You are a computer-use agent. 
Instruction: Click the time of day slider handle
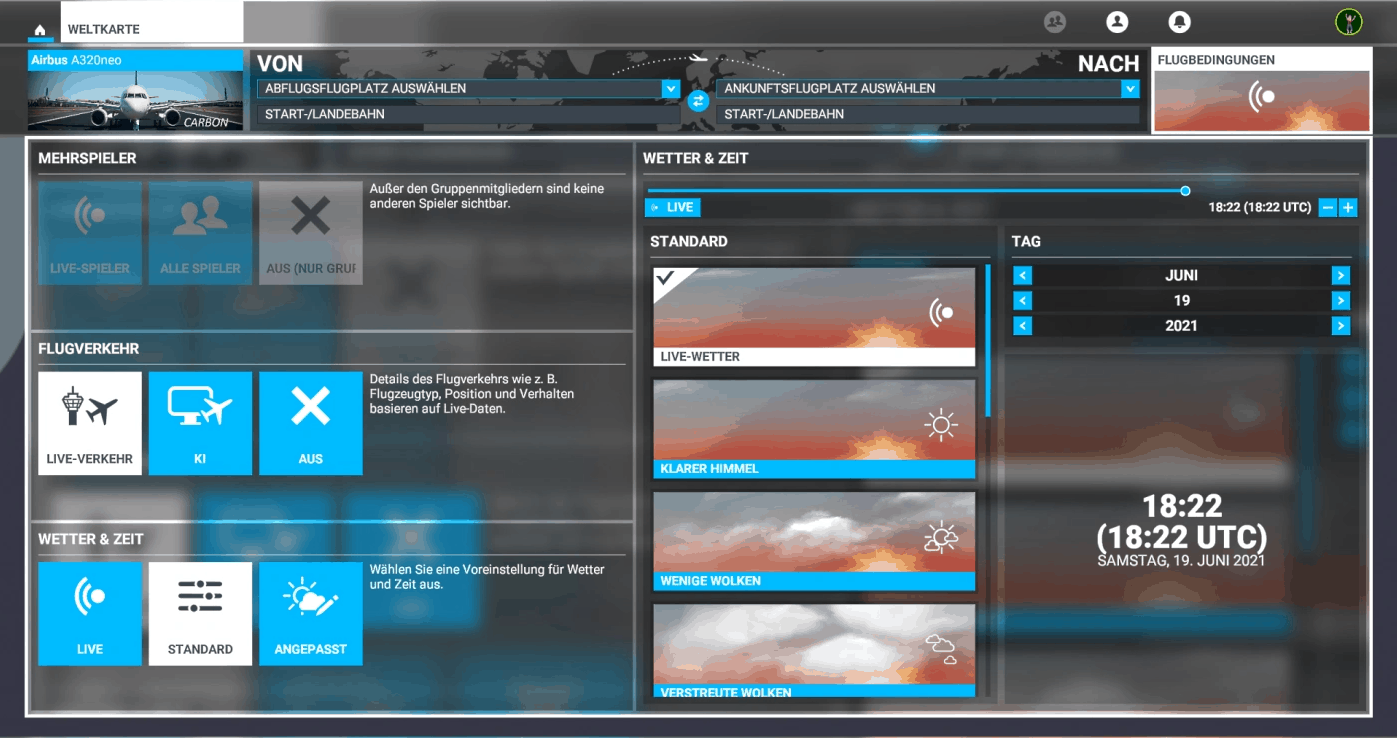click(x=1185, y=190)
